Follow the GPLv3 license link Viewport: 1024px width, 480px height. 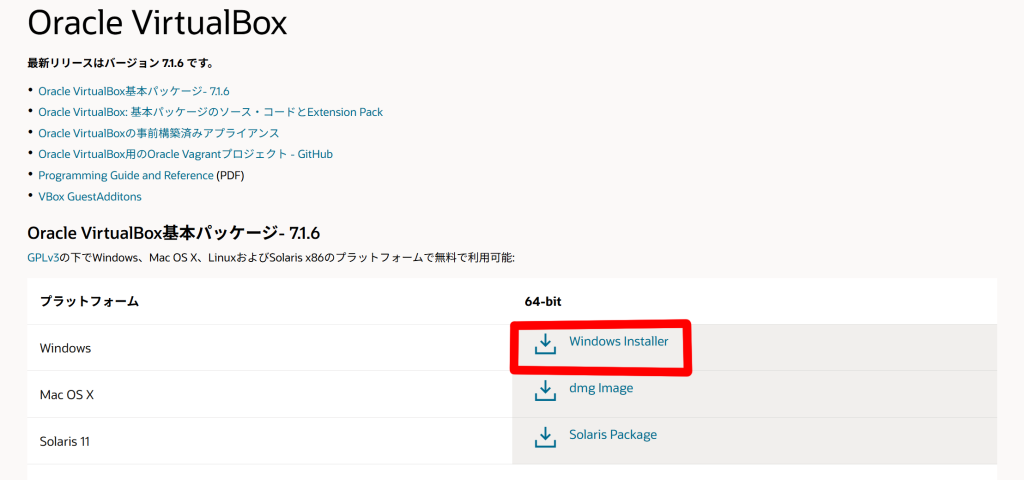pyautogui.click(x=43, y=258)
